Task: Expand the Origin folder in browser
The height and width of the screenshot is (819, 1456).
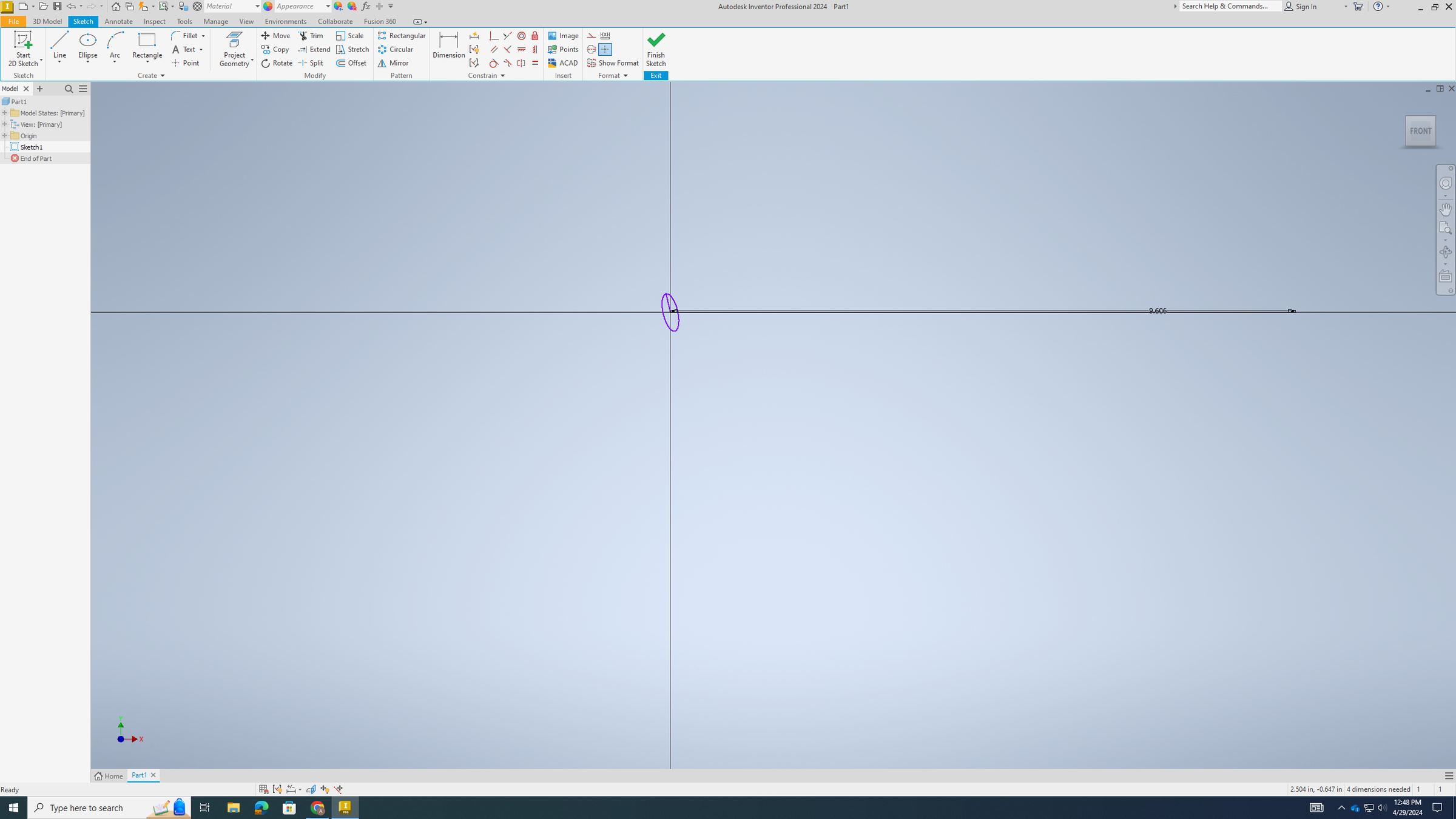Action: (5, 135)
